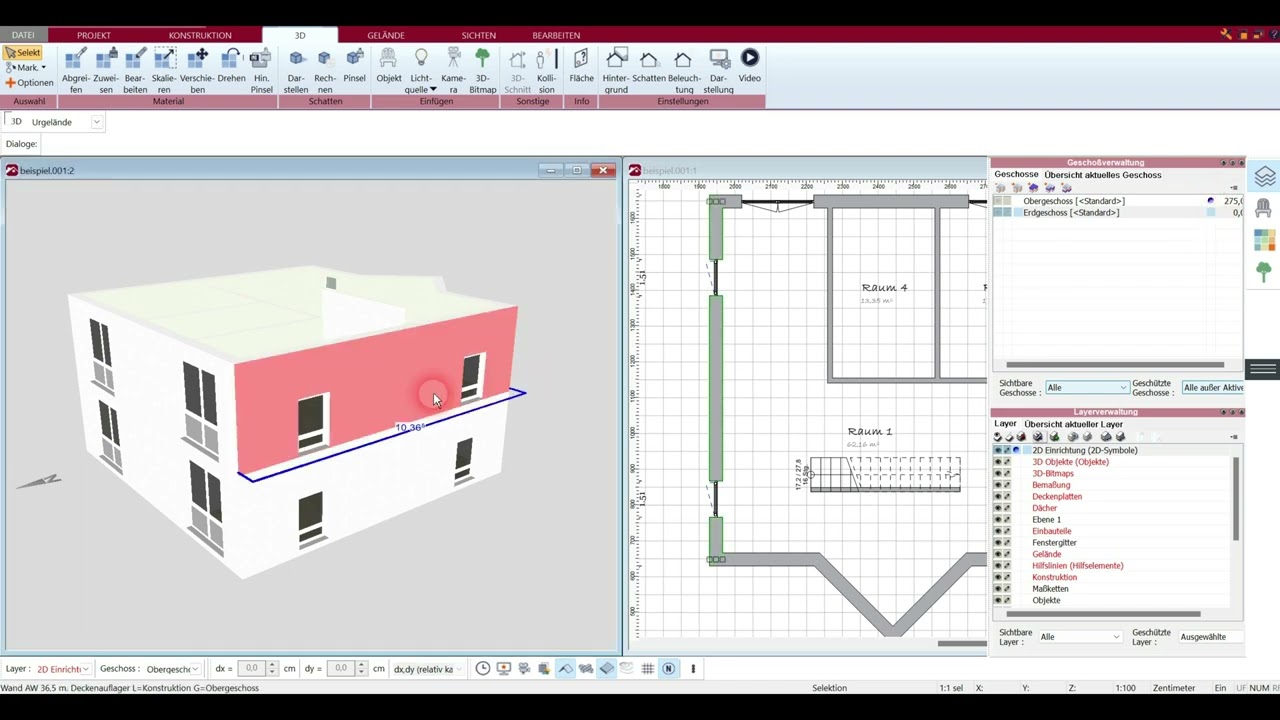Open dx,dy (relativ ka coordinate mode dropdown
1280x720 pixels.
coord(427,669)
